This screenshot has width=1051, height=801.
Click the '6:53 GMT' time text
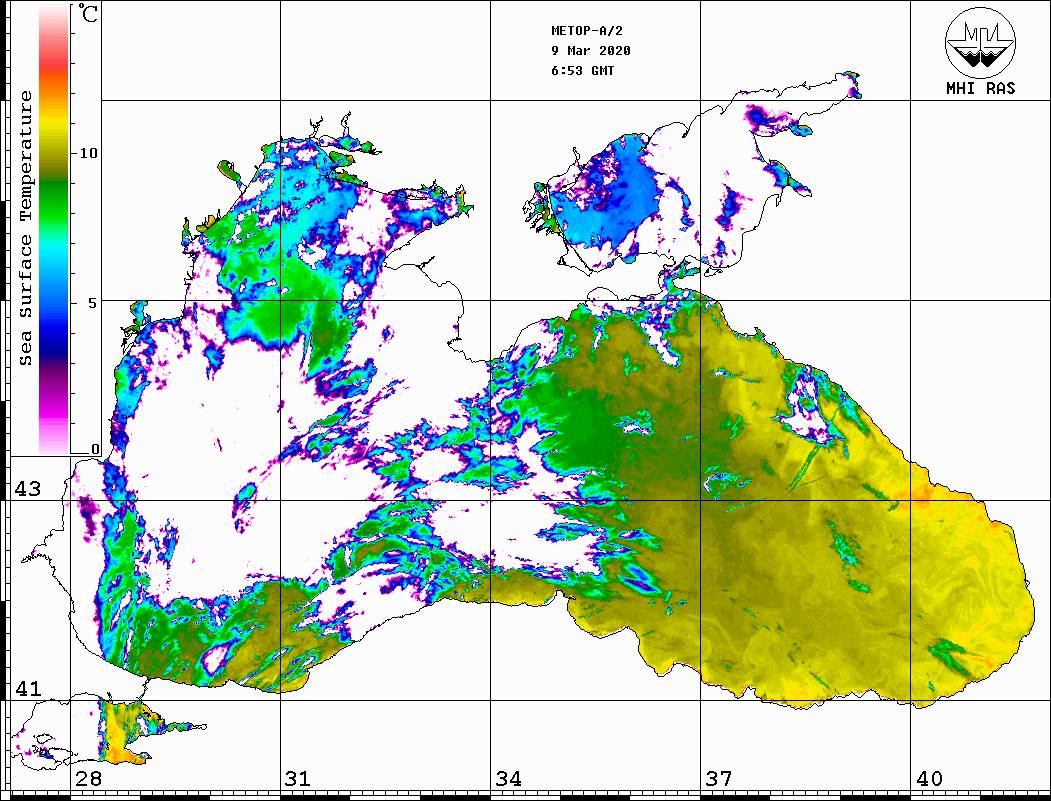tap(582, 70)
